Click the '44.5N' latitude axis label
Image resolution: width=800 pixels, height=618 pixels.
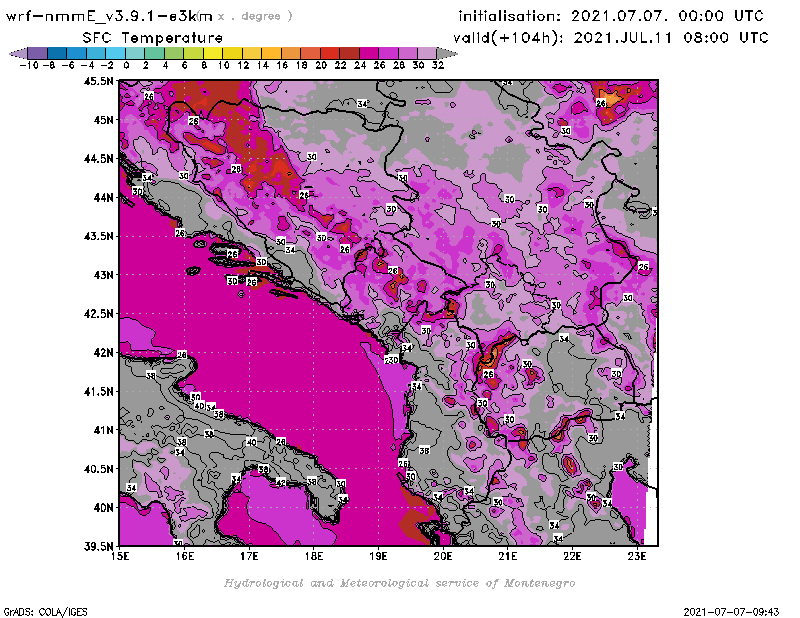pos(98,159)
